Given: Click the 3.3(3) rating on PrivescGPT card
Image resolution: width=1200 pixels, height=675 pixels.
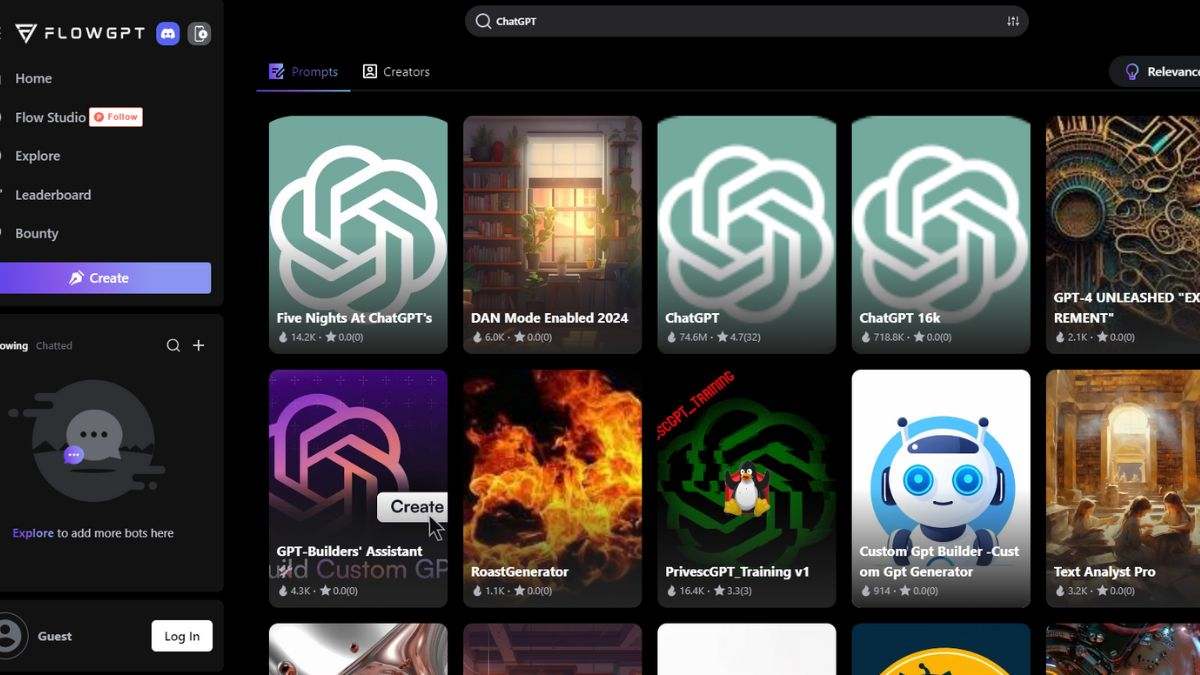Looking at the screenshot, I should (735, 592).
